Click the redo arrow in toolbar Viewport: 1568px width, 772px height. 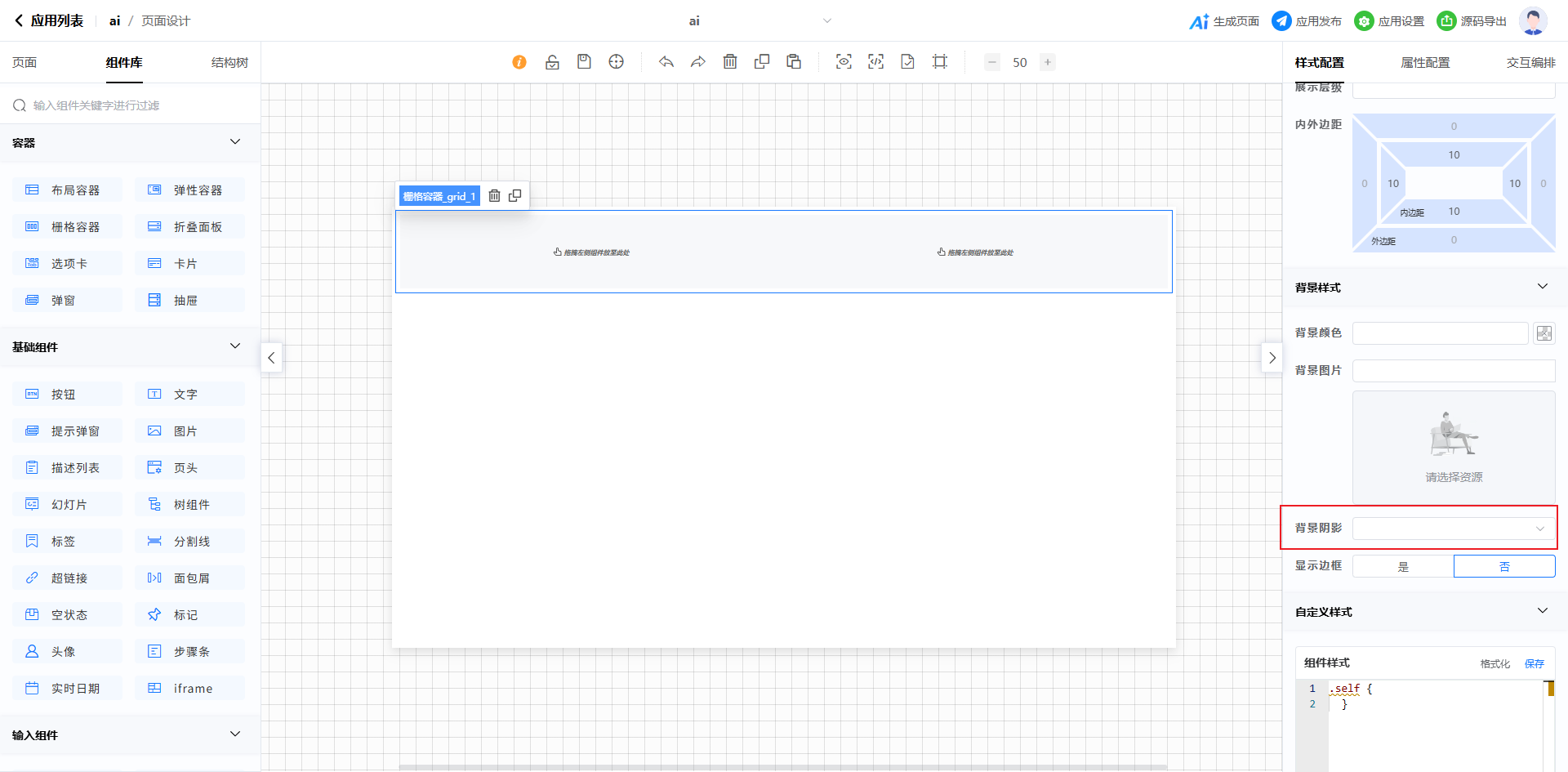(x=697, y=62)
